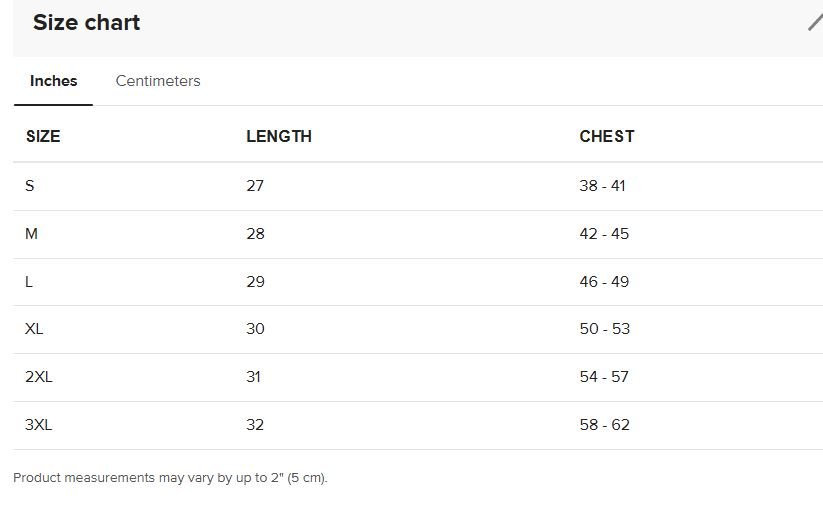The height and width of the screenshot is (507, 823).
Task: Select the L size row label
Action: [29, 282]
